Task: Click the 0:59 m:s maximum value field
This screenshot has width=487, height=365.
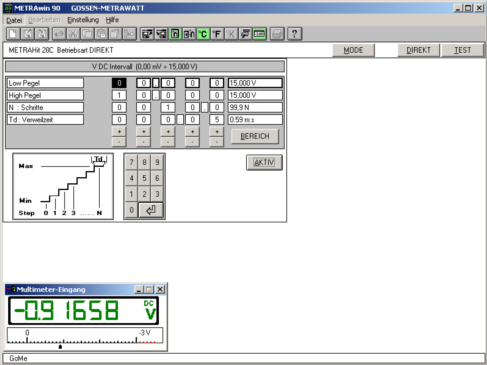Action: pos(255,120)
